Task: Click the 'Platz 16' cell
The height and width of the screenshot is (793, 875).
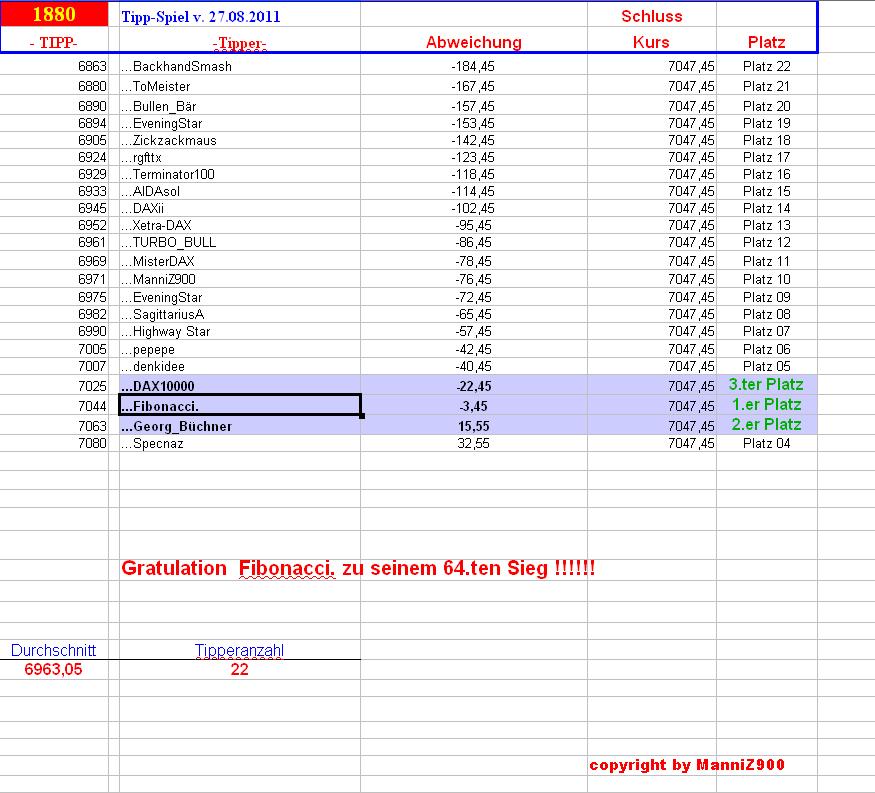Action: 767,175
